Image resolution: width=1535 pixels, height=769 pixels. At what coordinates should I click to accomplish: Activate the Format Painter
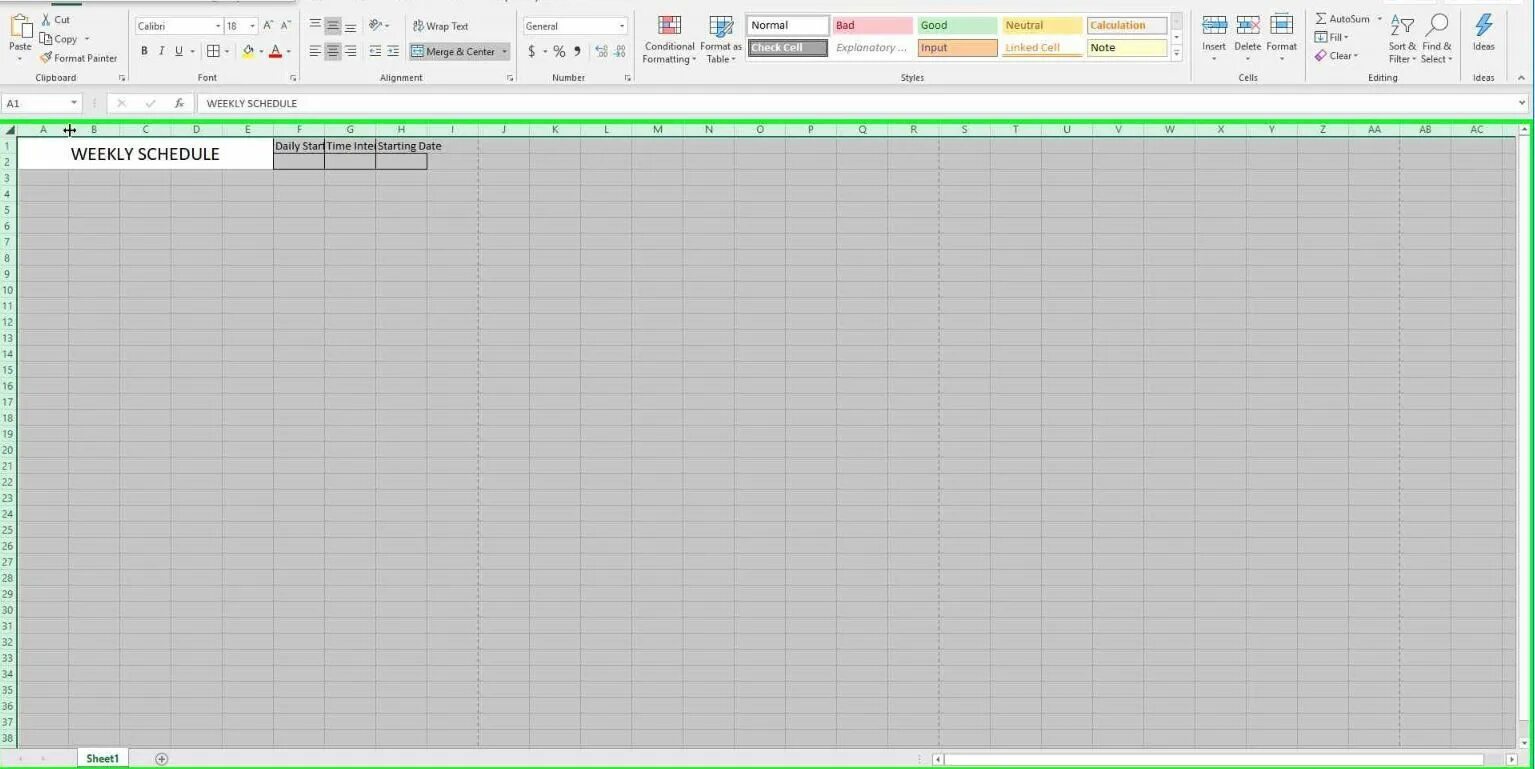coord(79,58)
